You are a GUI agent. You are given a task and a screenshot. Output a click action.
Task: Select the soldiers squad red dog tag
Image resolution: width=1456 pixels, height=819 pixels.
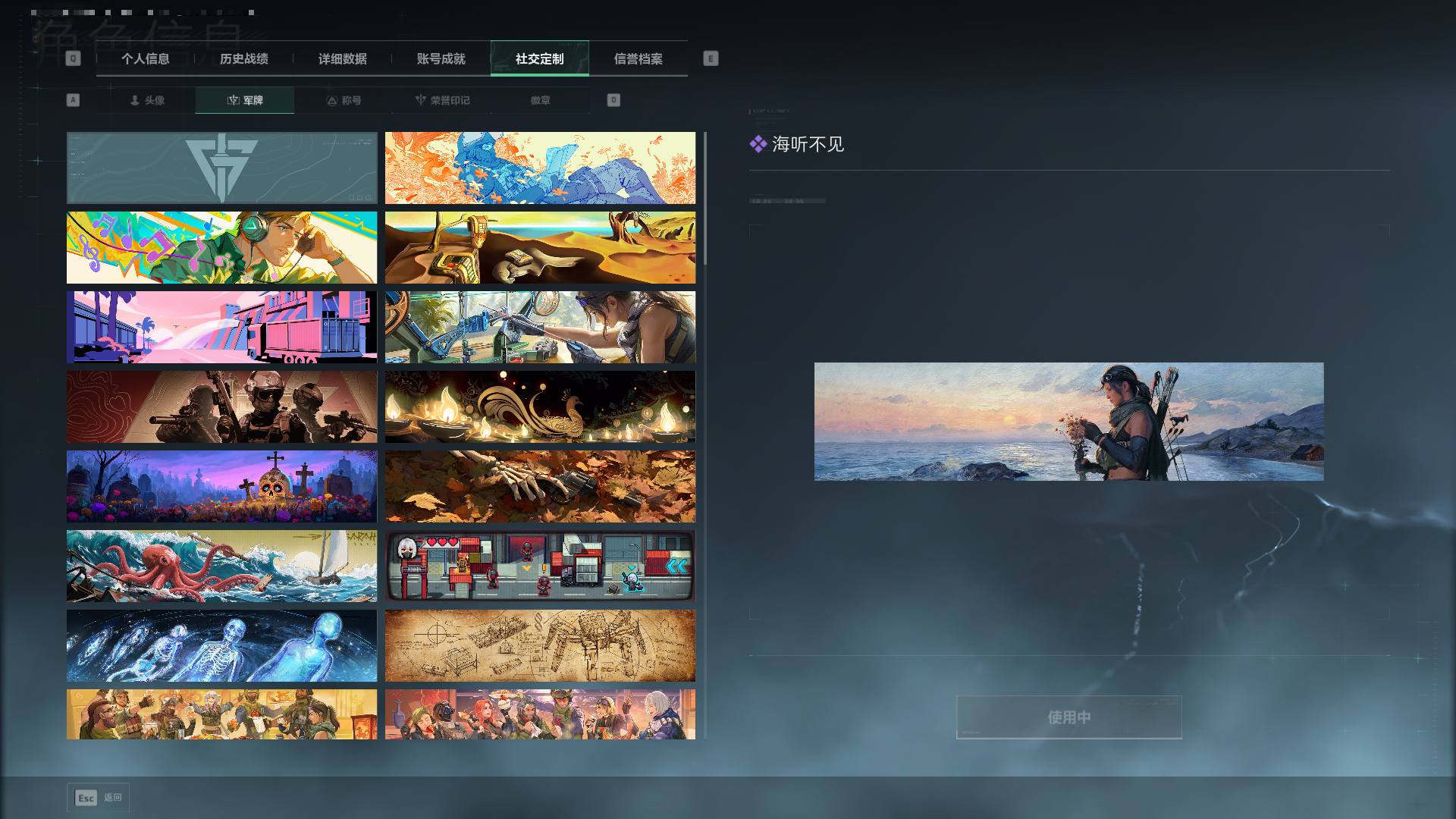pyautogui.click(x=221, y=407)
